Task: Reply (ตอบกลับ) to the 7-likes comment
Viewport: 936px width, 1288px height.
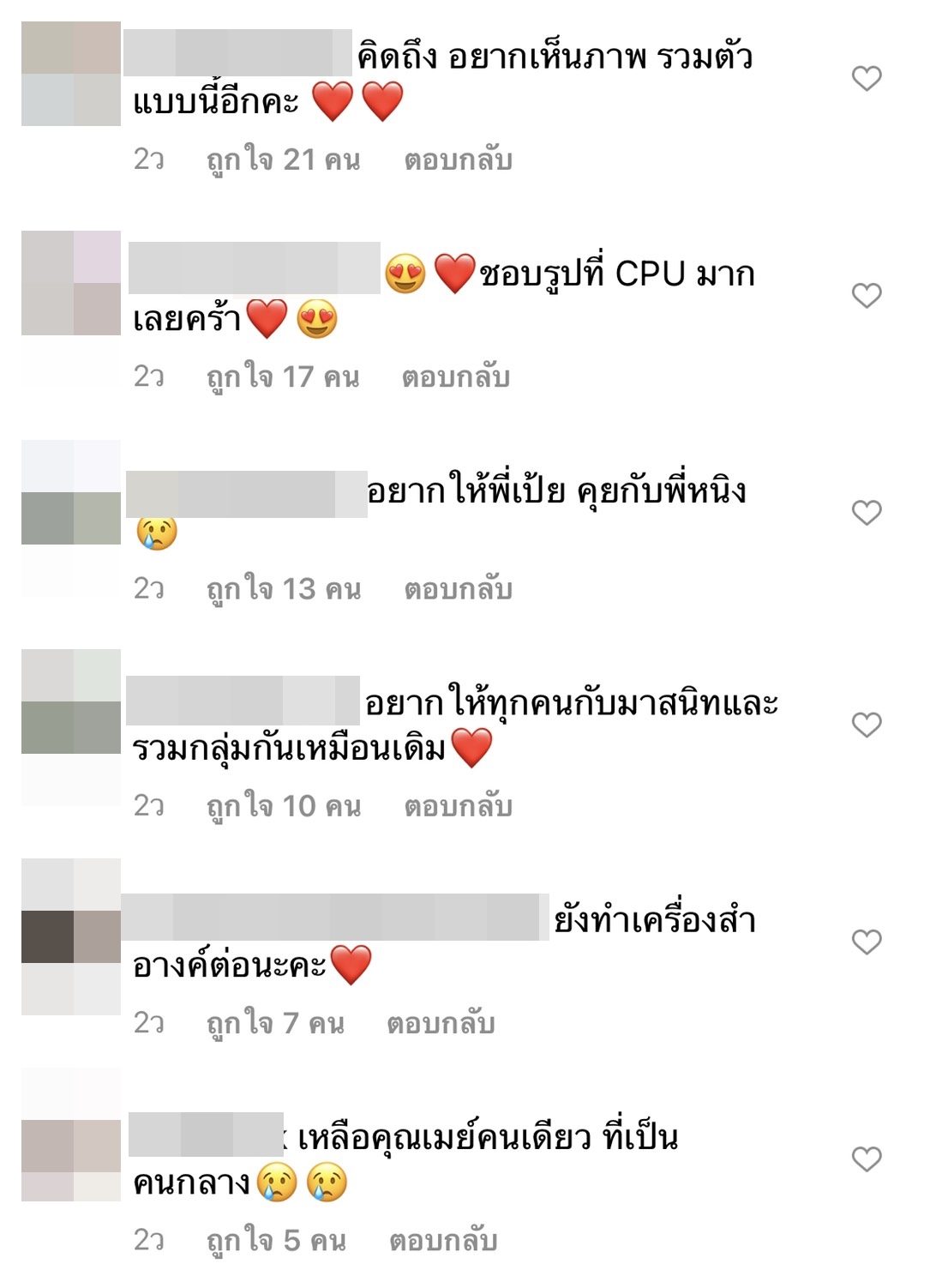Action: coord(441,1024)
